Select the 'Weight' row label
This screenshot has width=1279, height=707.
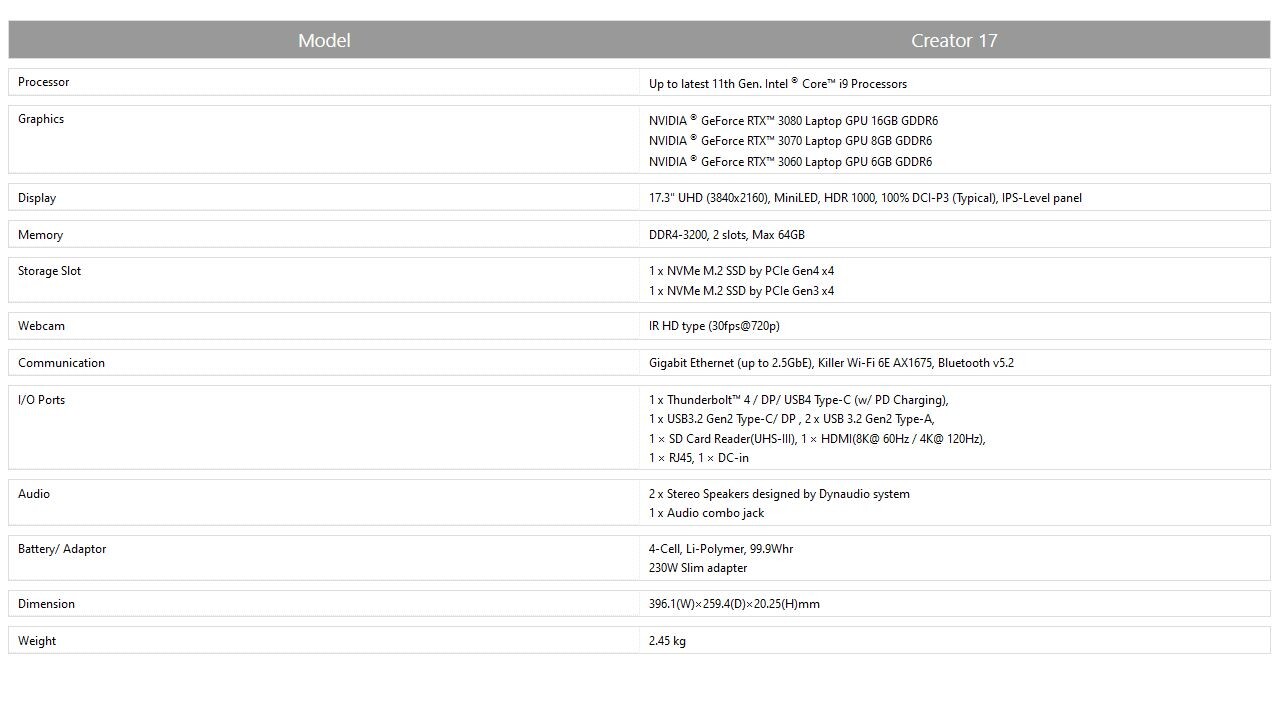37,641
